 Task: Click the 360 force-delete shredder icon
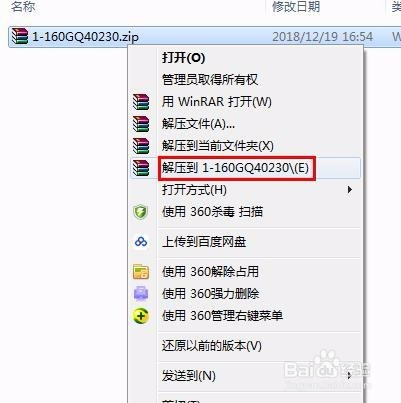point(141,294)
